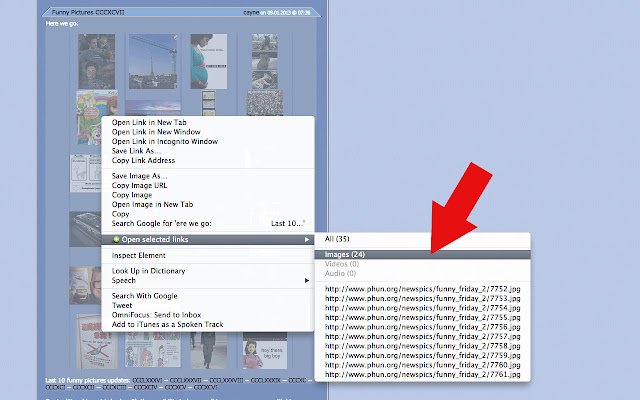Open the link ending in 7753.jpg

[x=422, y=298]
